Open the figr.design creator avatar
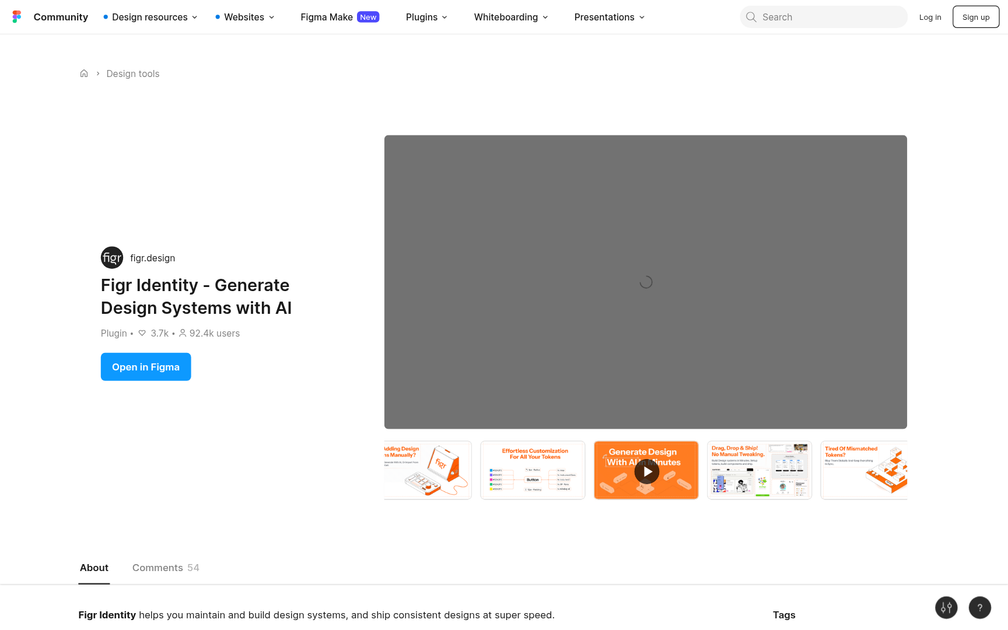Viewport: 1008px width, 630px height. coord(111,257)
